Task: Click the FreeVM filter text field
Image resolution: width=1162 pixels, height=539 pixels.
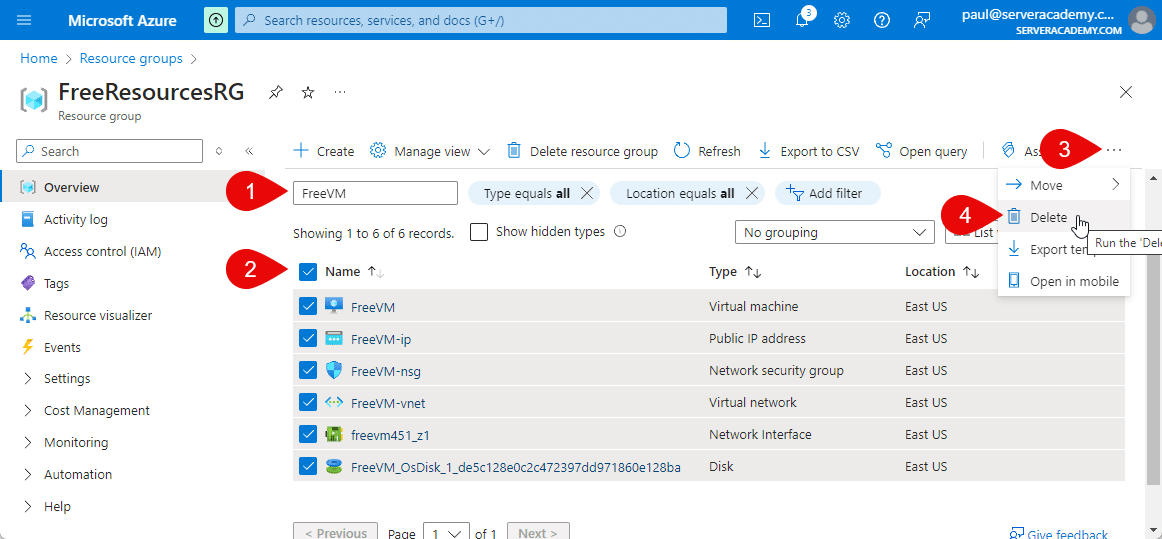Action: pyautogui.click(x=374, y=193)
